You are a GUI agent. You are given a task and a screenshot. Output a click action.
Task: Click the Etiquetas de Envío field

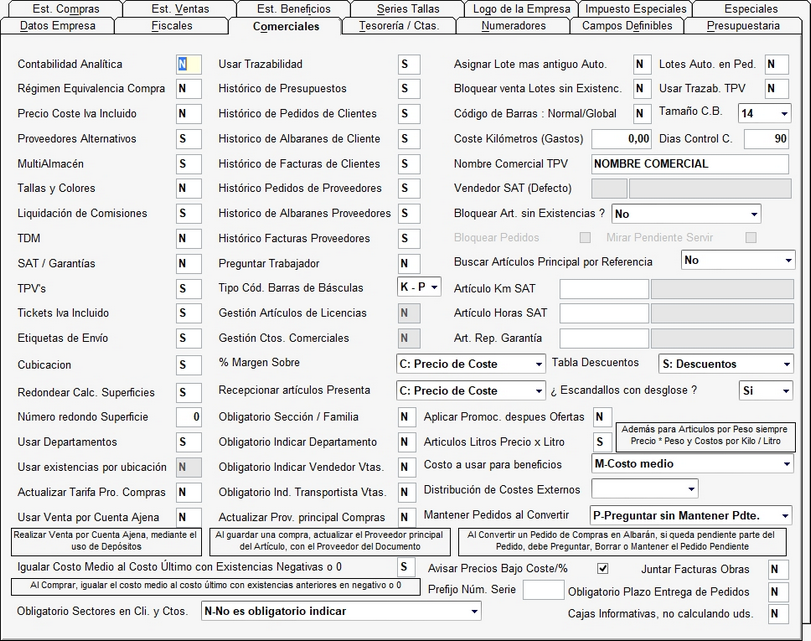pyautogui.click(x=189, y=338)
